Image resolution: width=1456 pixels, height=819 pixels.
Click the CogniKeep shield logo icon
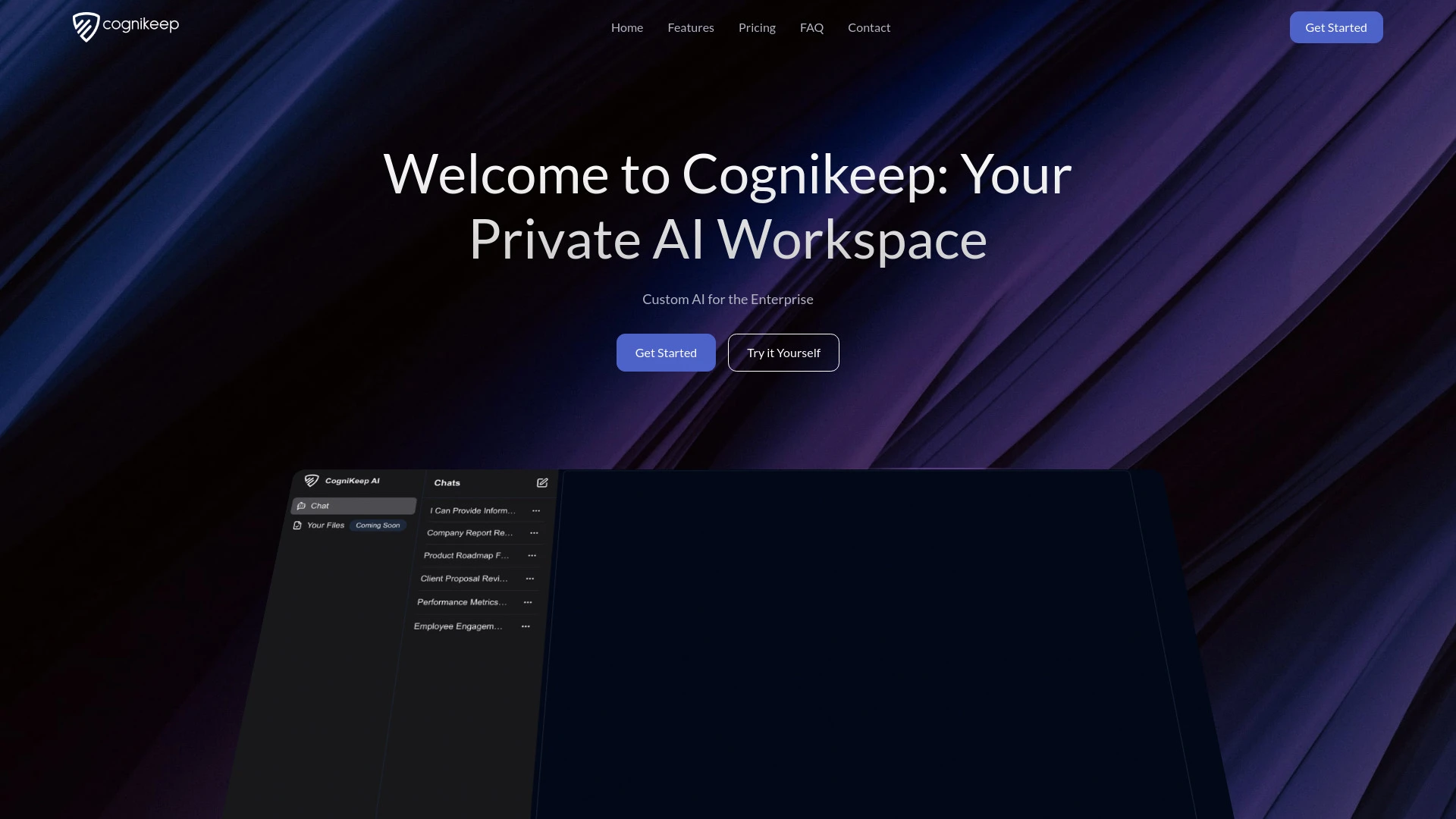(x=85, y=27)
